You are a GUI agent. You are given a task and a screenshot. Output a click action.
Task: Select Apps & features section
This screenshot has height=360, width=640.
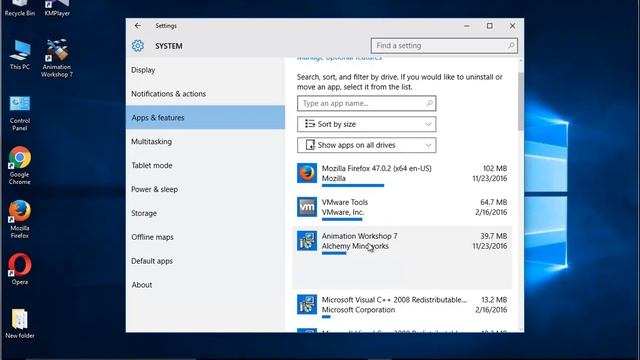pos(205,118)
